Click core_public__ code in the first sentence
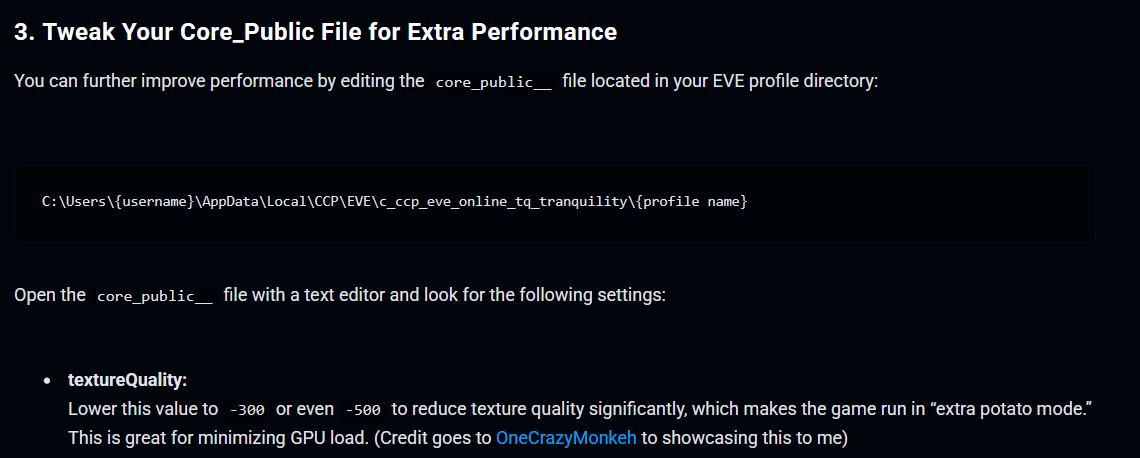1140x458 pixels. tap(493, 81)
